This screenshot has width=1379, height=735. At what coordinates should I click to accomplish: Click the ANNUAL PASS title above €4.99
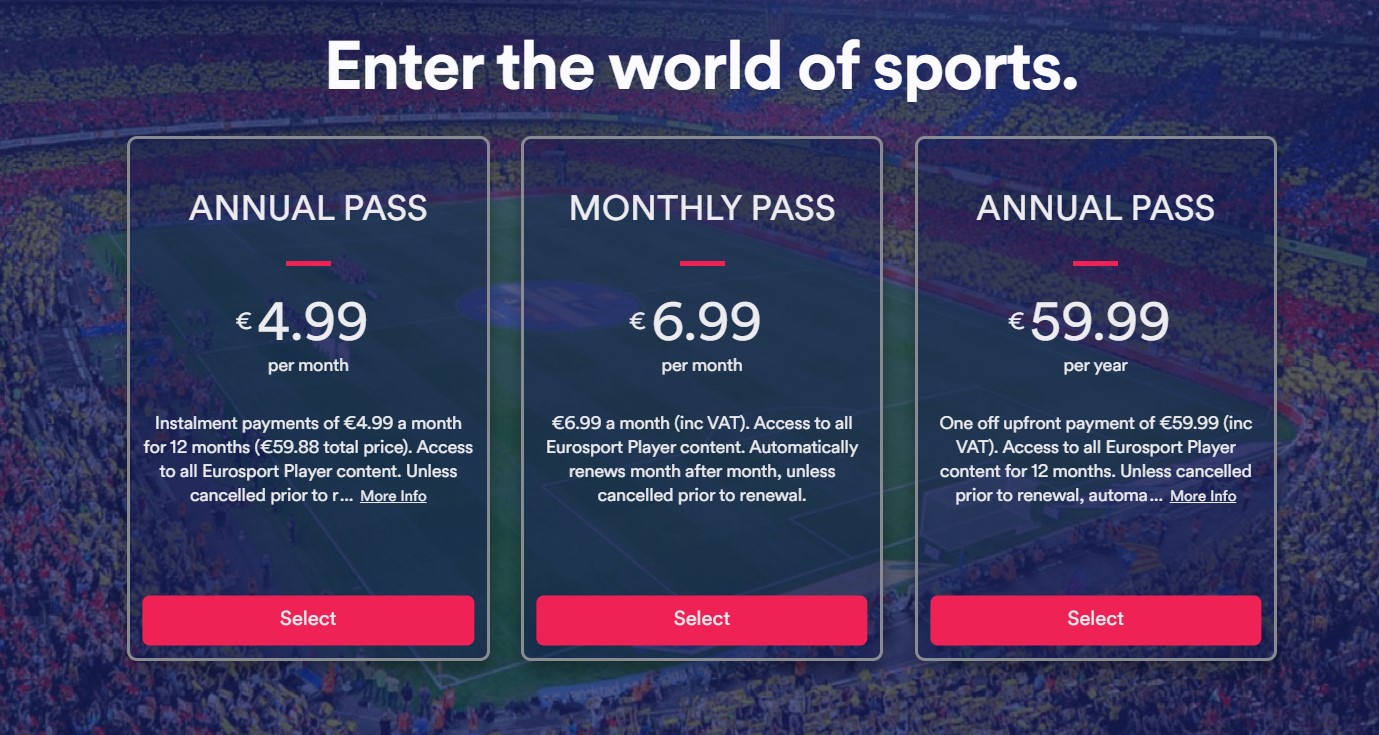pos(308,208)
